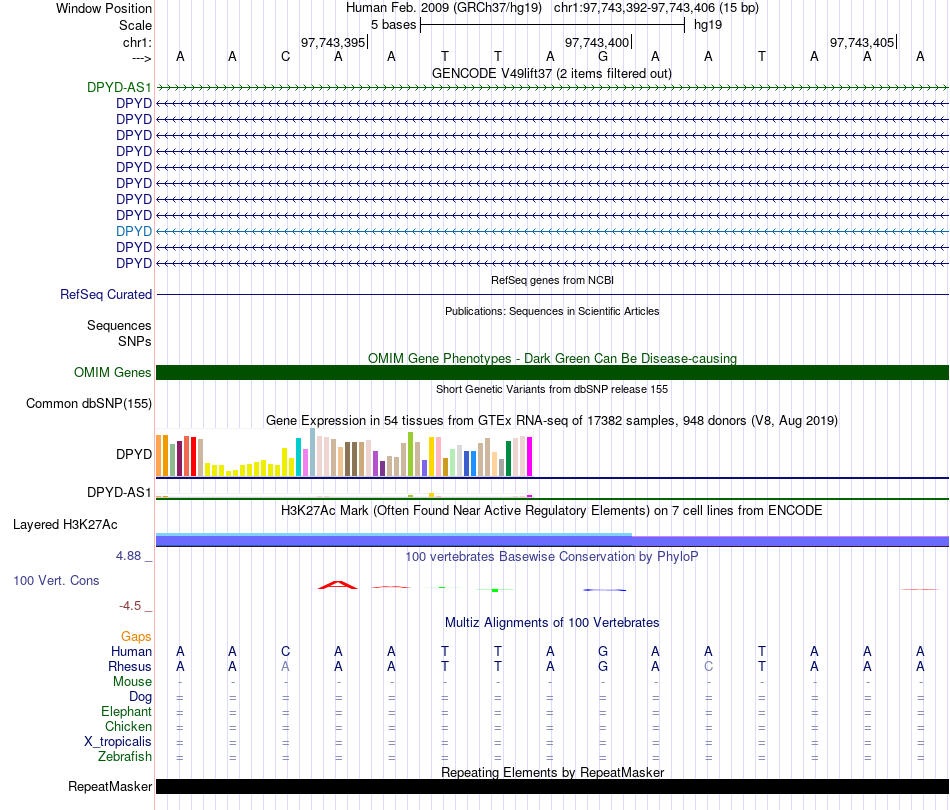Select the Elephant species label

click(127, 711)
